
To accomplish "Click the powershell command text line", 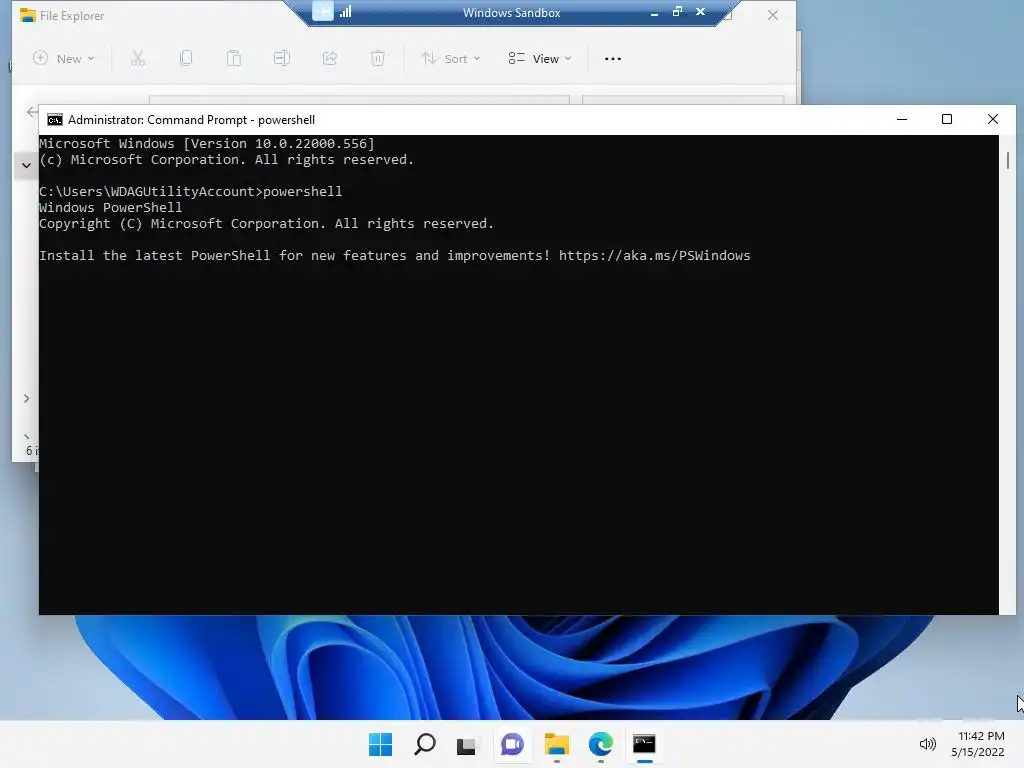I will tap(190, 191).
